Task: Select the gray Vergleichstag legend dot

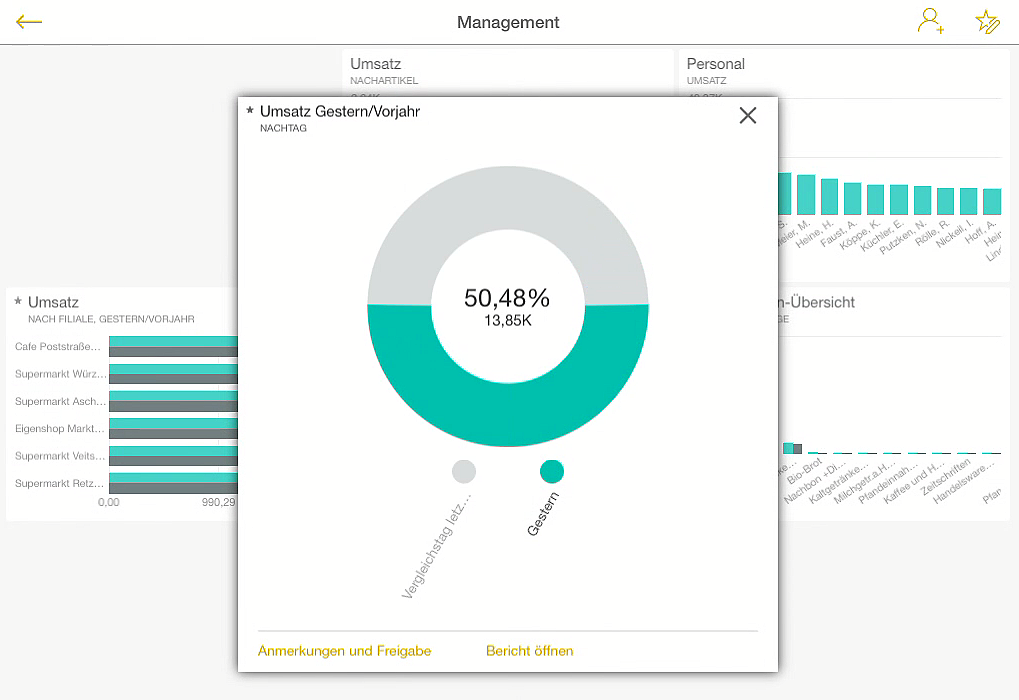Action: [464, 471]
